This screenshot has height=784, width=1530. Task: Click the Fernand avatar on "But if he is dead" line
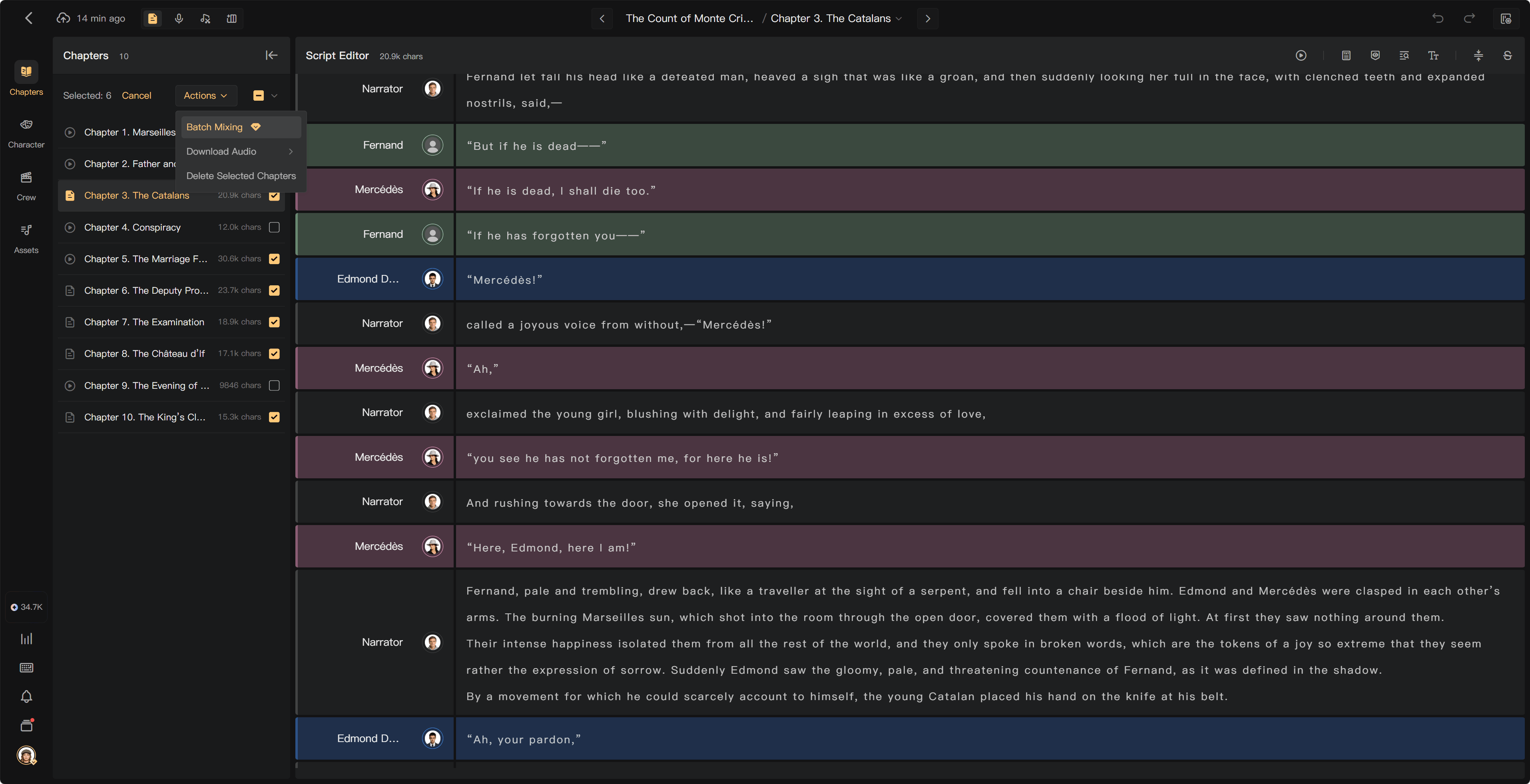pos(432,145)
